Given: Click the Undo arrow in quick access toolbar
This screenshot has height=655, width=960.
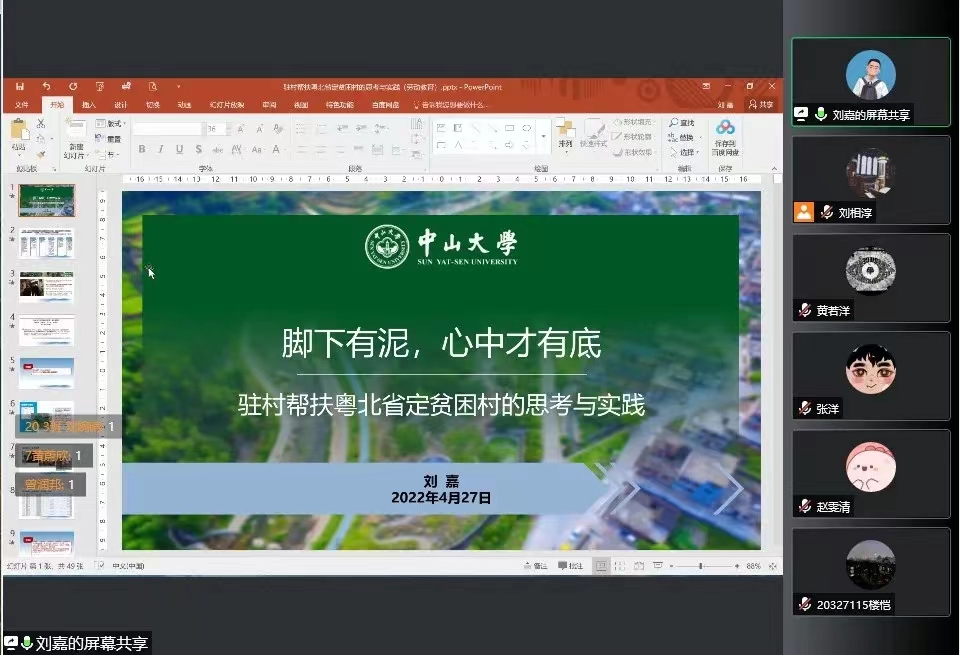Looking at the screenshot, I should tap(47, 87).
